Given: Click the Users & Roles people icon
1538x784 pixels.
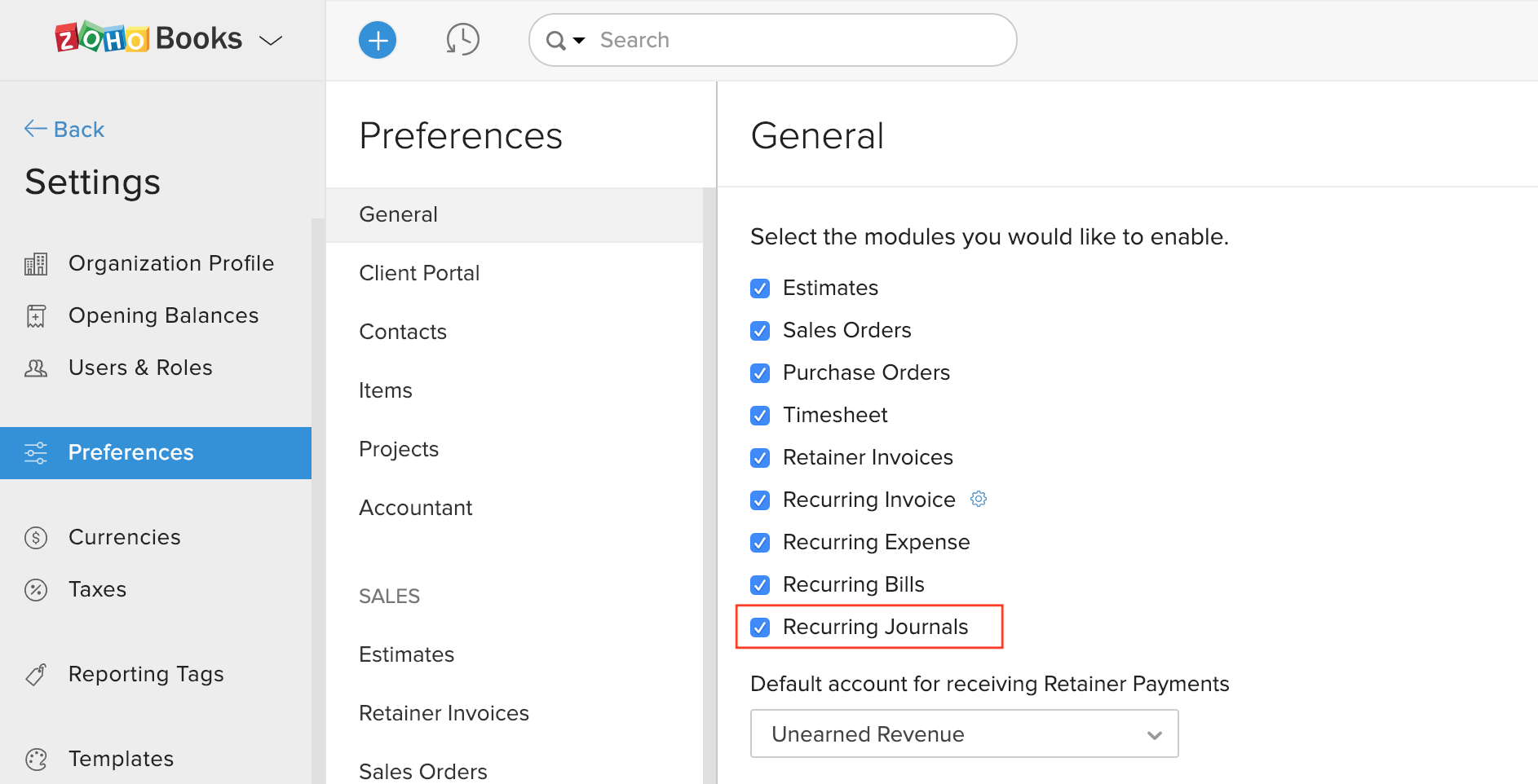Looking at the screenshot, I should (36, 368).
